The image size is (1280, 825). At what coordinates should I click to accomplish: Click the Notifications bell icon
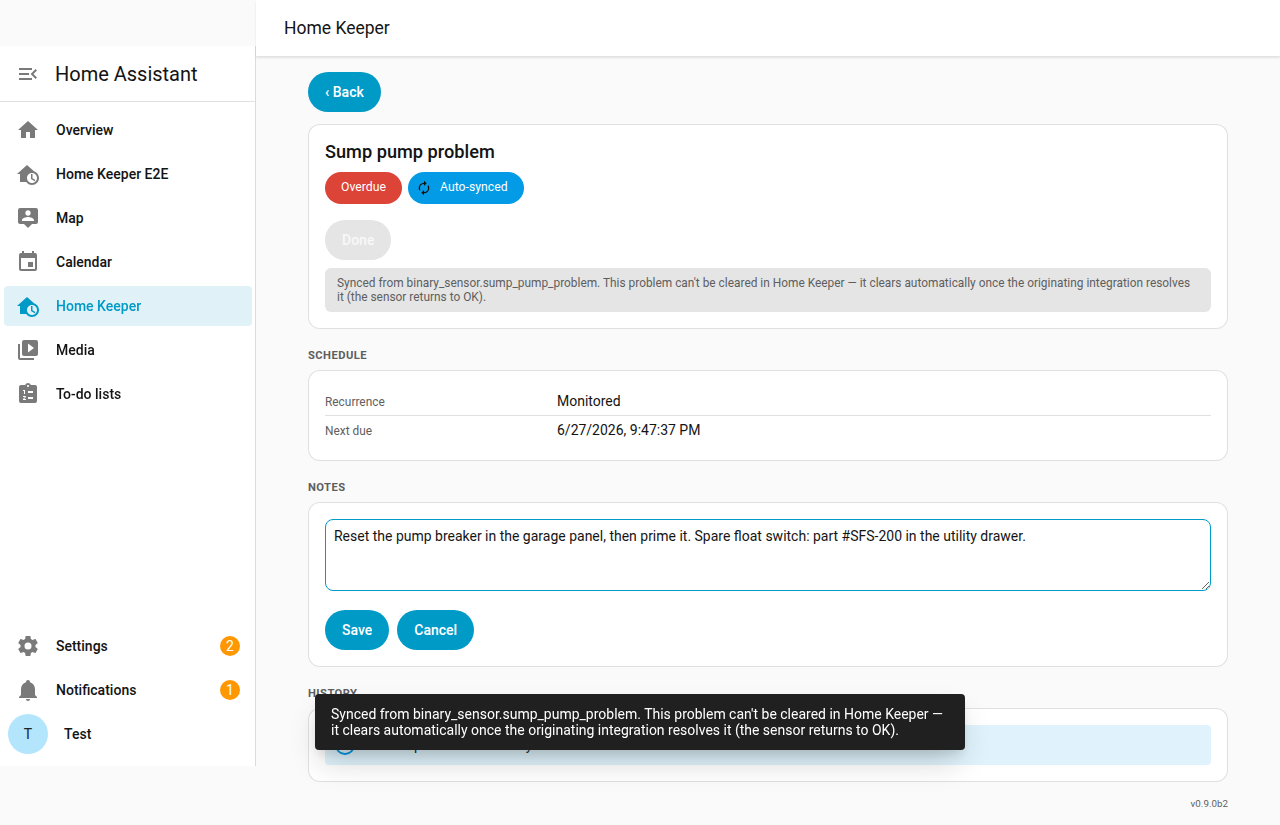pos(28,690)
